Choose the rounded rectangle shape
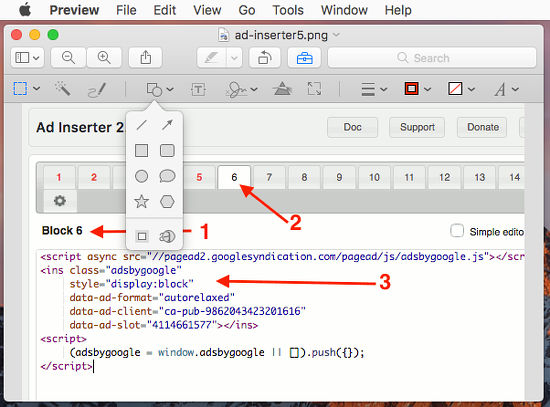 167,151
